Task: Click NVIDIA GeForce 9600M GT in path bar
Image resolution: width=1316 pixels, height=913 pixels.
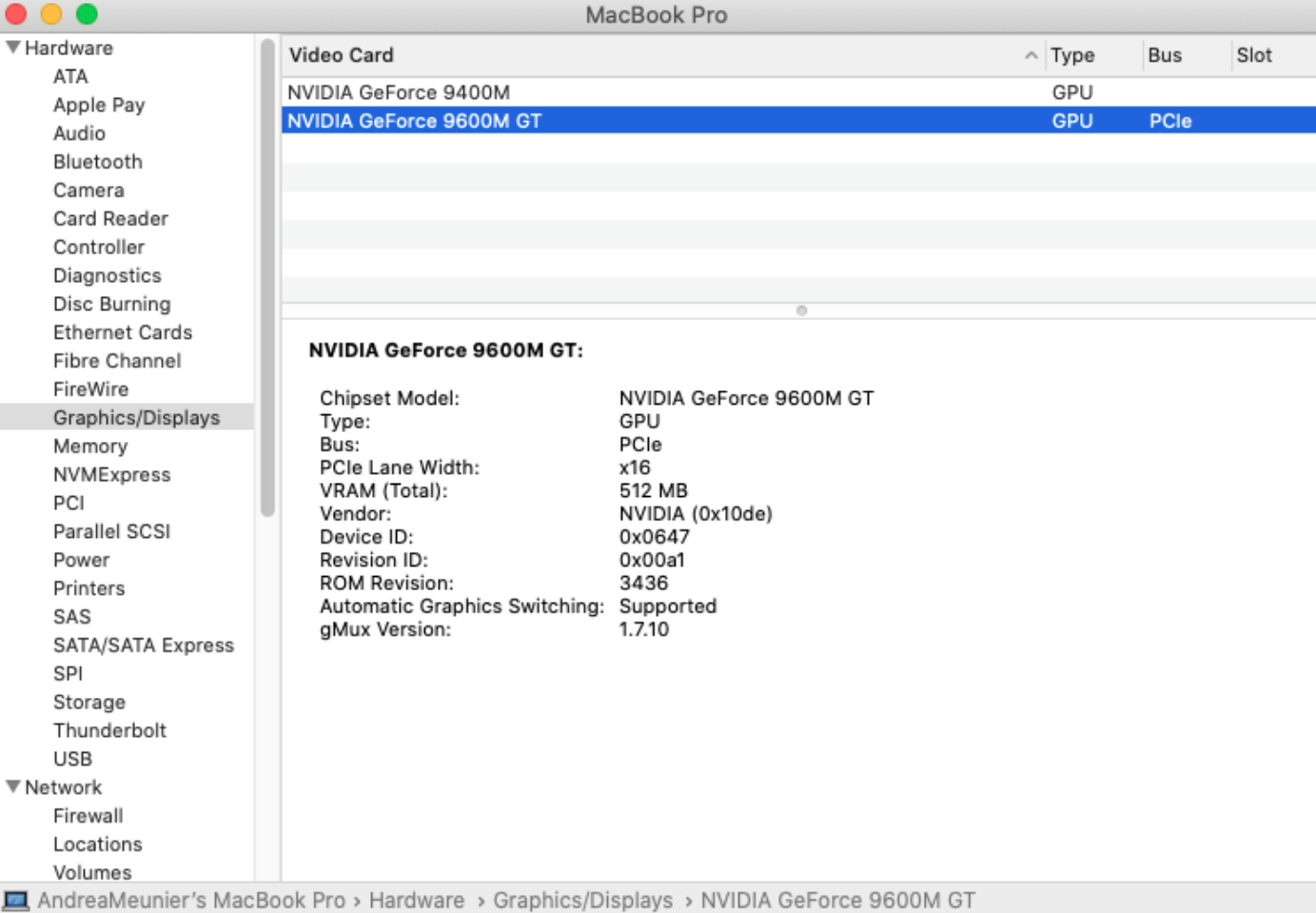Action: click(838, 900)
